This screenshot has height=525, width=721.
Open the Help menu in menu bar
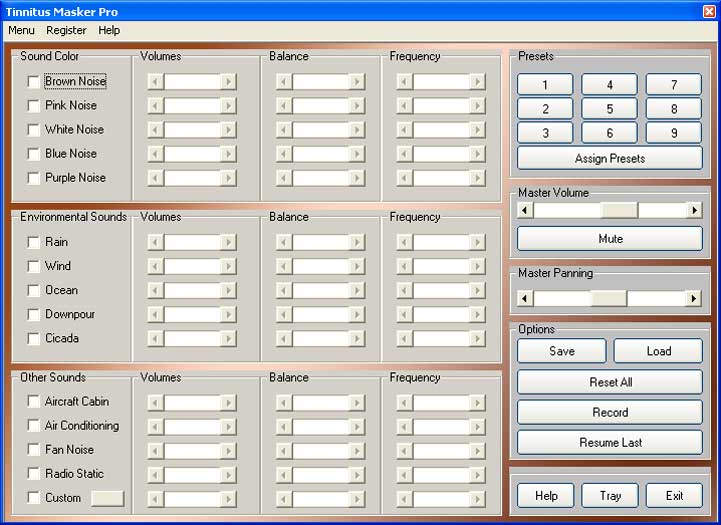[109, 30]
